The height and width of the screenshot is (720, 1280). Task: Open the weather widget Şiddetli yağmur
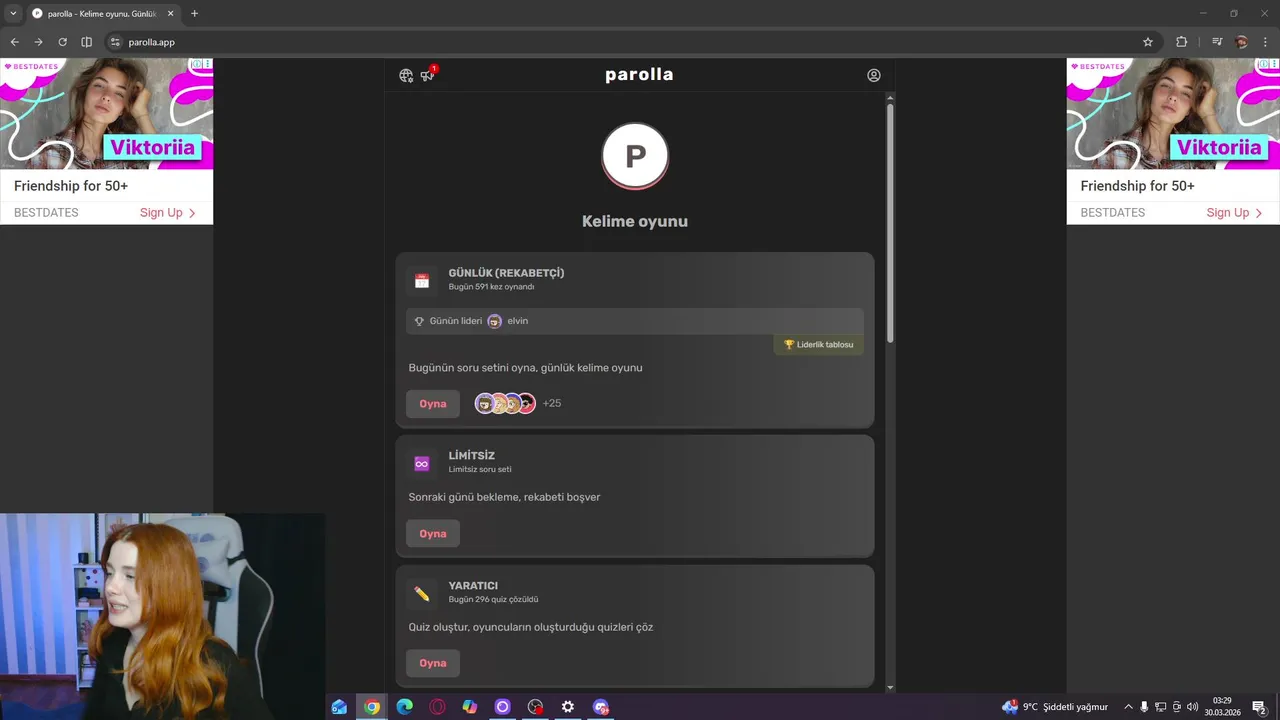click(x=1055, y=707)
